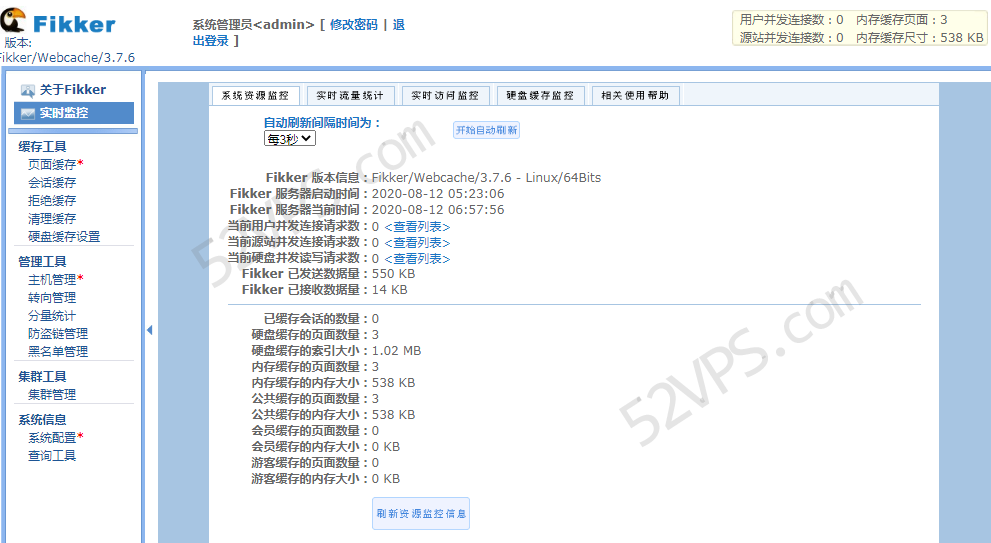Viewport: 991px width, 543px height.
Task: Open 转向管理 in the sidebar
Action: click(52, 298)
